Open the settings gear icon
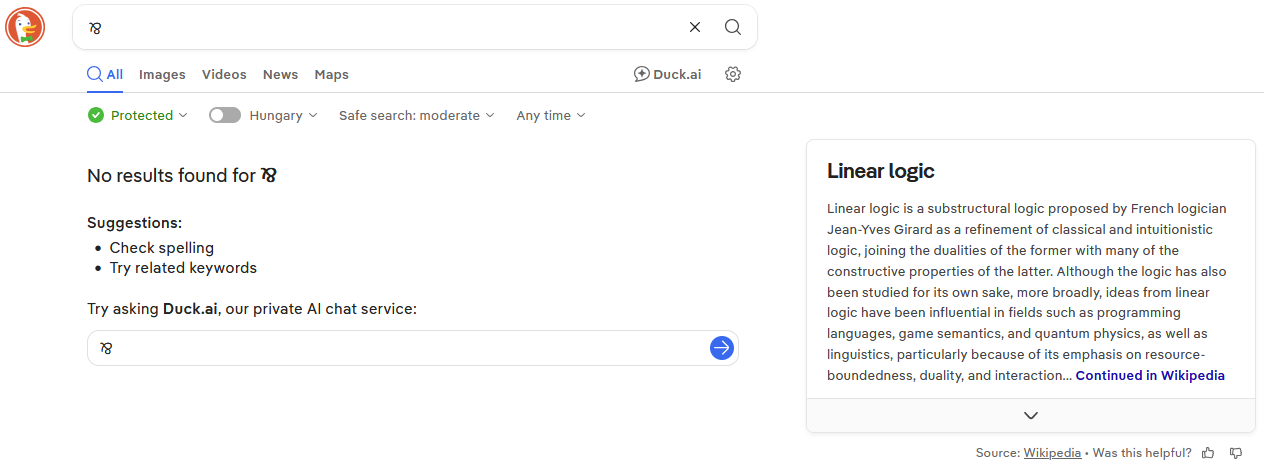 [733, 74]
